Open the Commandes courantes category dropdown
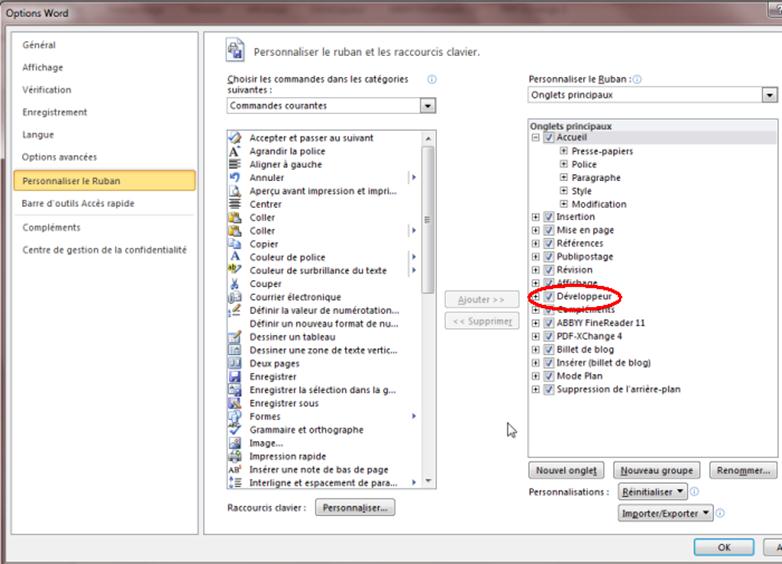 pyautogui.click(x=428, y=106)
